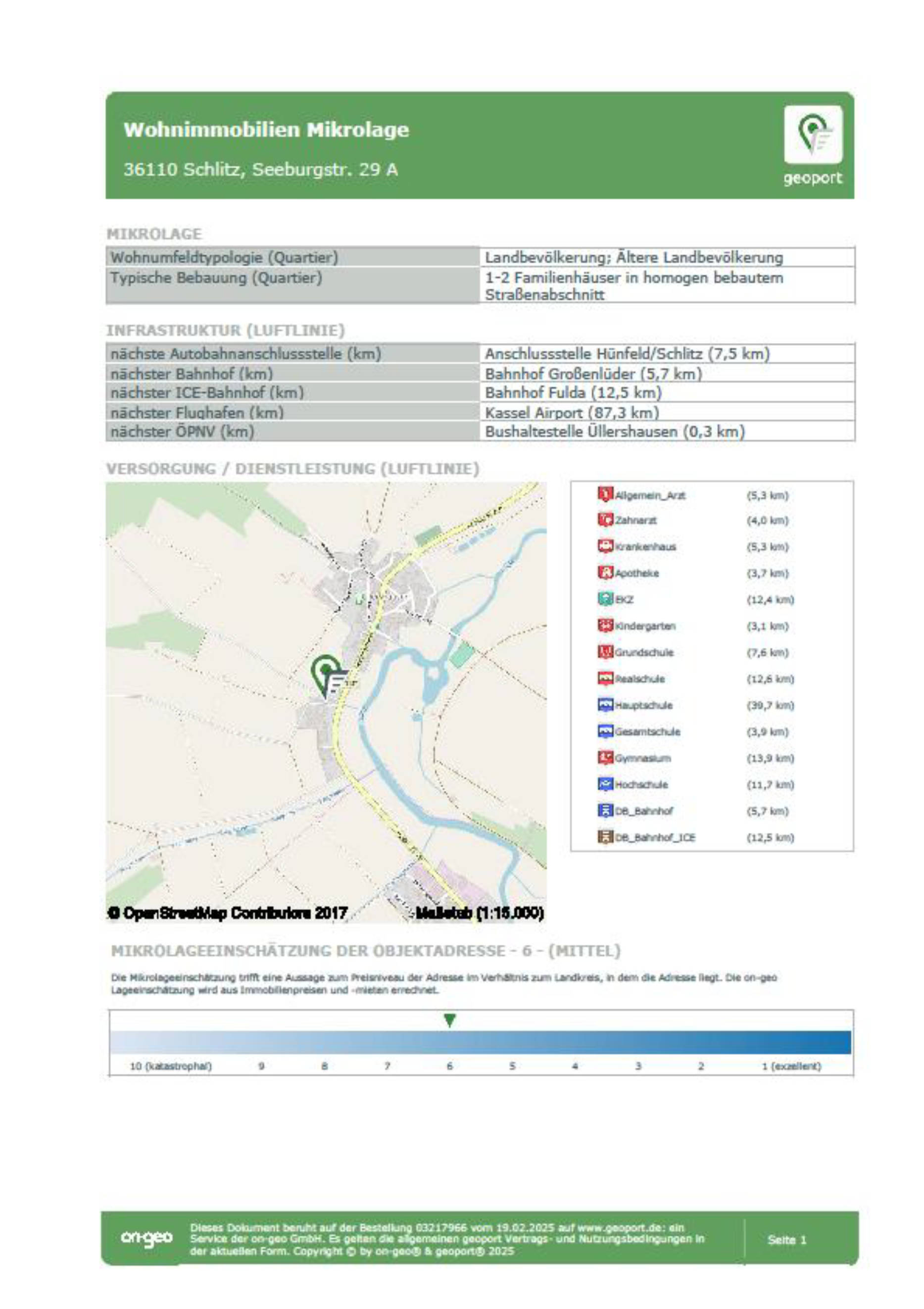Screen dimensions: 924x1309
Task: Click Kassel Airport (87,3 km) cell
Action: coord(667,412)
